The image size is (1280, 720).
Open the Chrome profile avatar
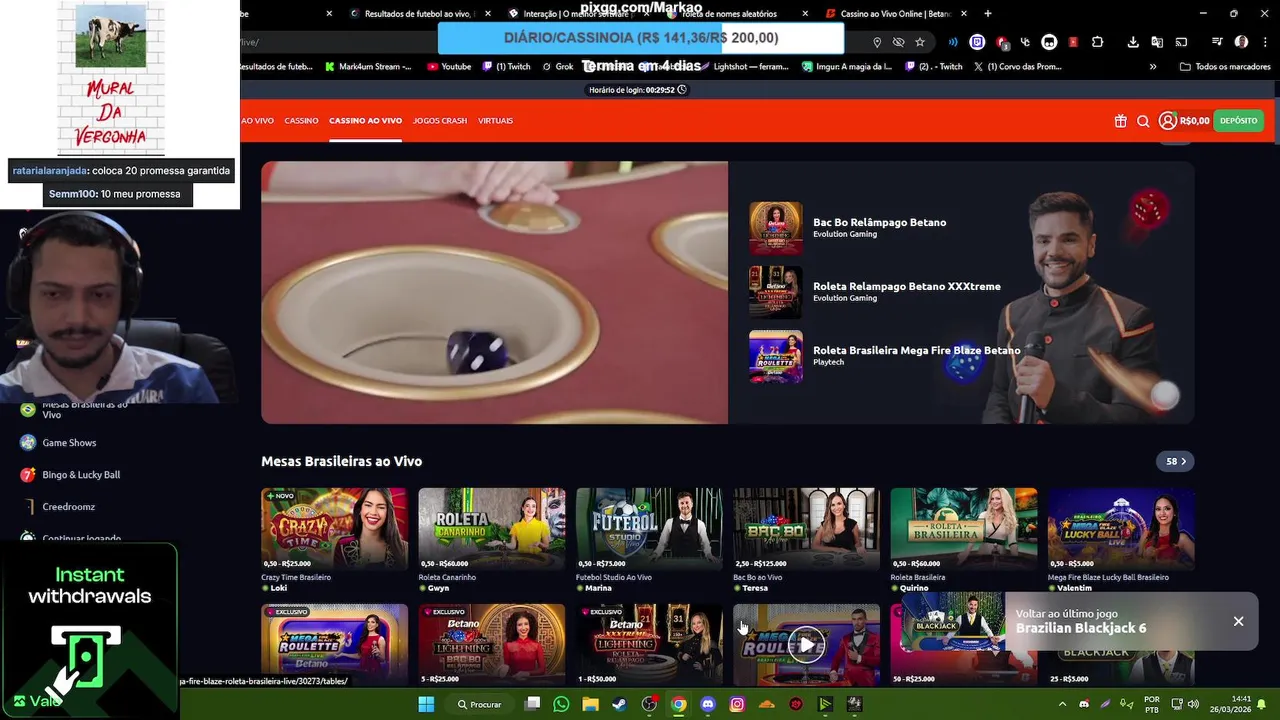click(1241, 42)
